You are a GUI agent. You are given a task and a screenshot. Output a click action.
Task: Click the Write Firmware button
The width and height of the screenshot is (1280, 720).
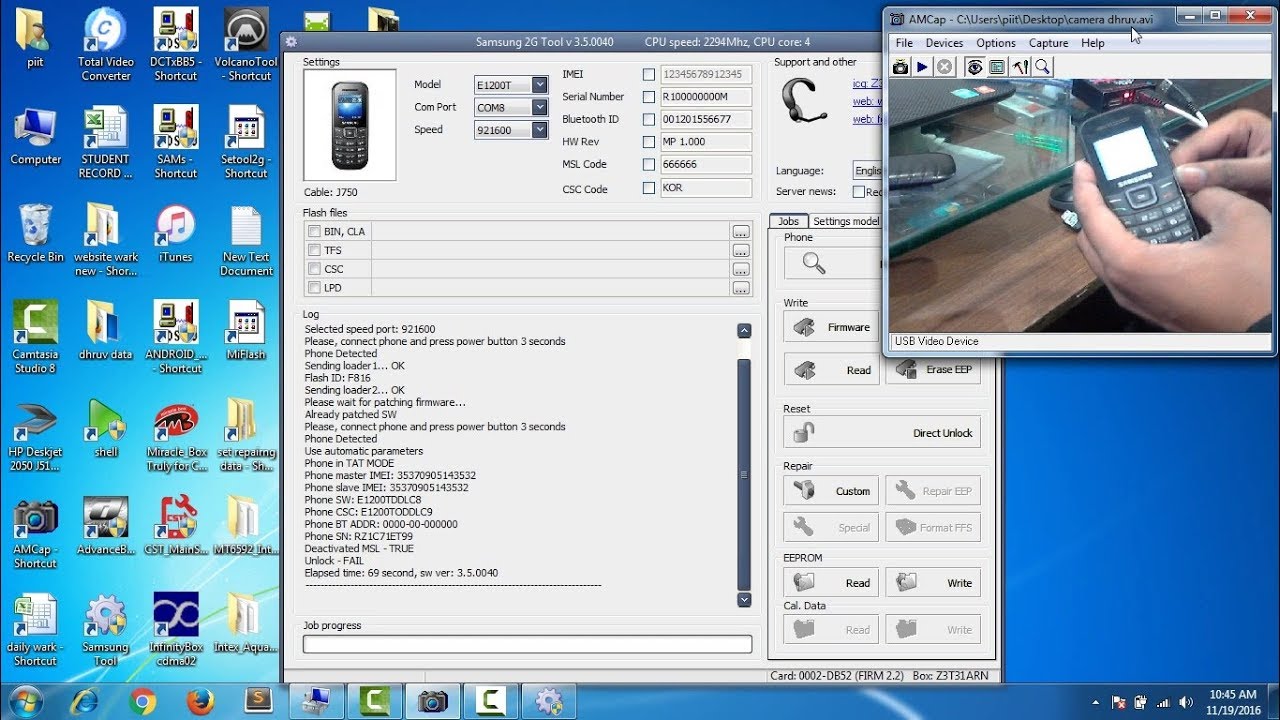(832, 327)
